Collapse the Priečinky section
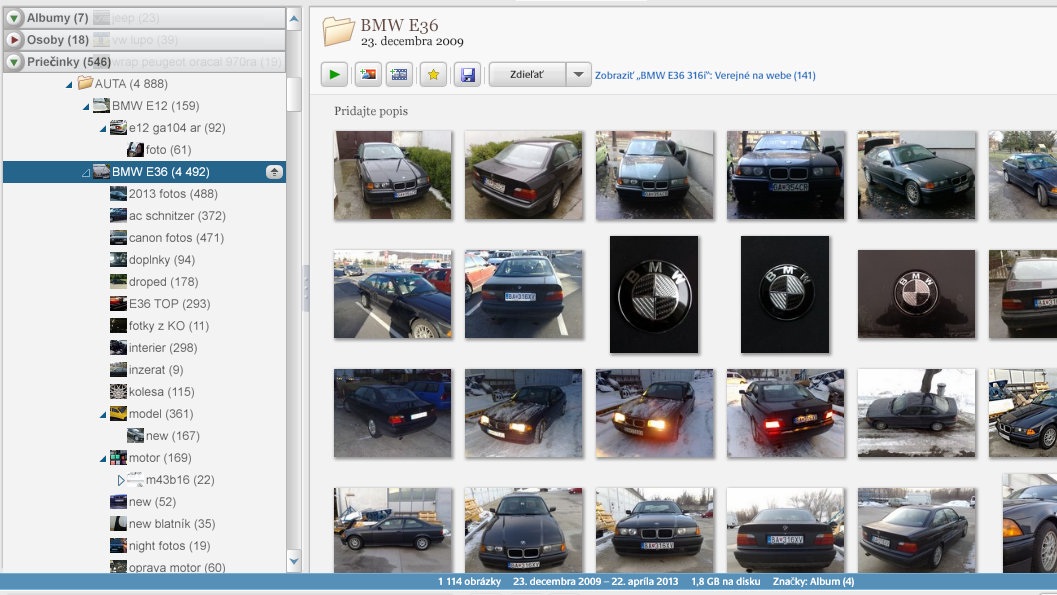Image resolution: width=1057 pixels, height=595 pixels. click(x=13, y=62)
